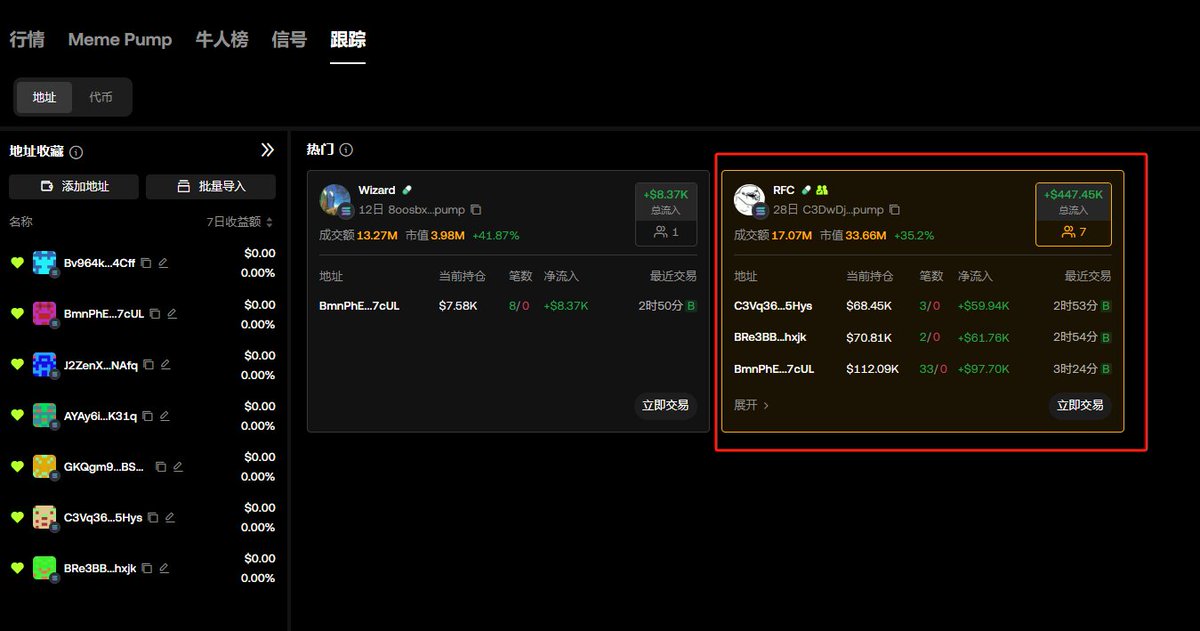Switch to the 地址 segment
Screen dimensions: 1200x631
45,97
